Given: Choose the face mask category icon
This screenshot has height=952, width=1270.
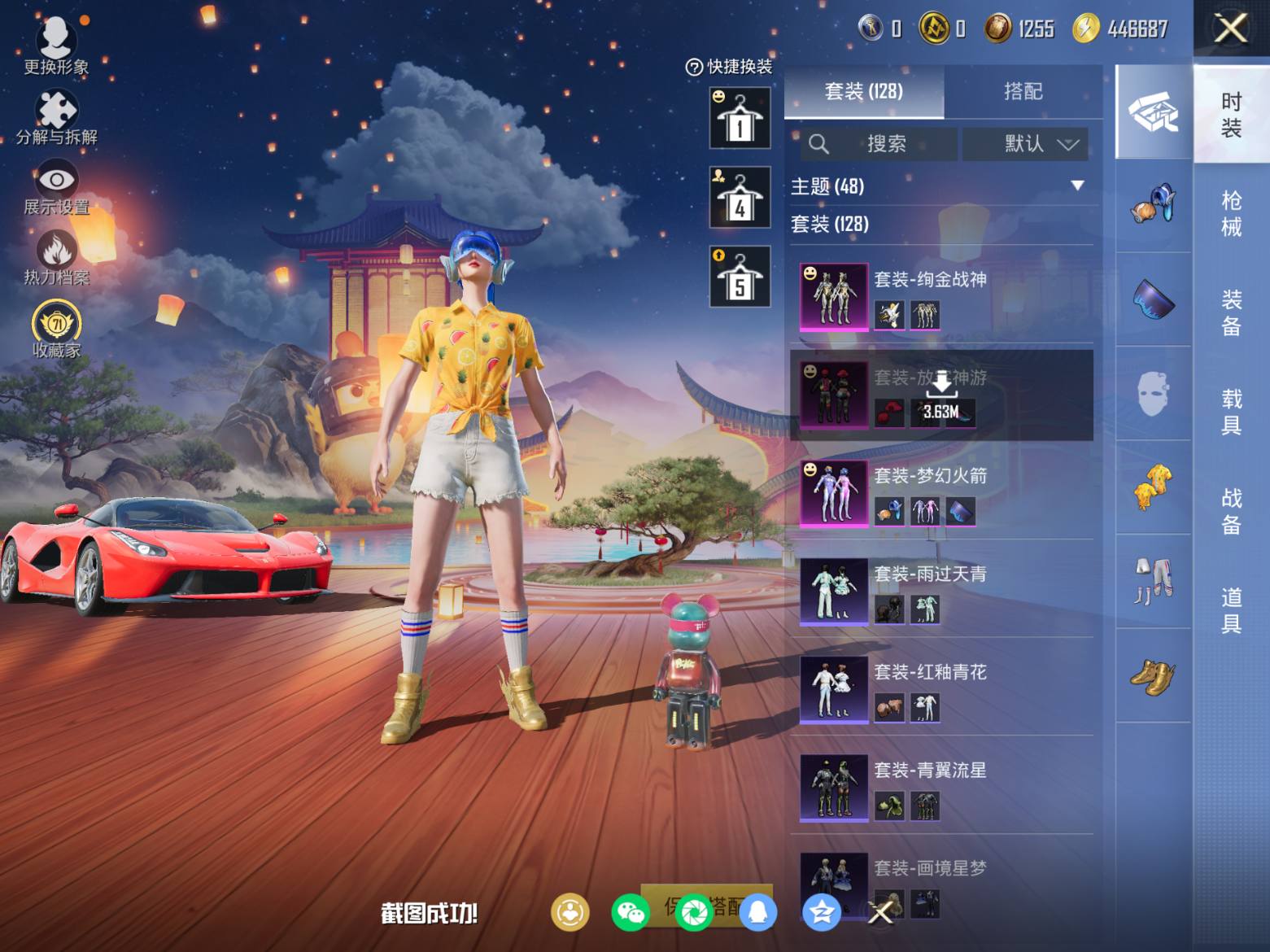Looking at the screenshot, I should point(1153,394).
